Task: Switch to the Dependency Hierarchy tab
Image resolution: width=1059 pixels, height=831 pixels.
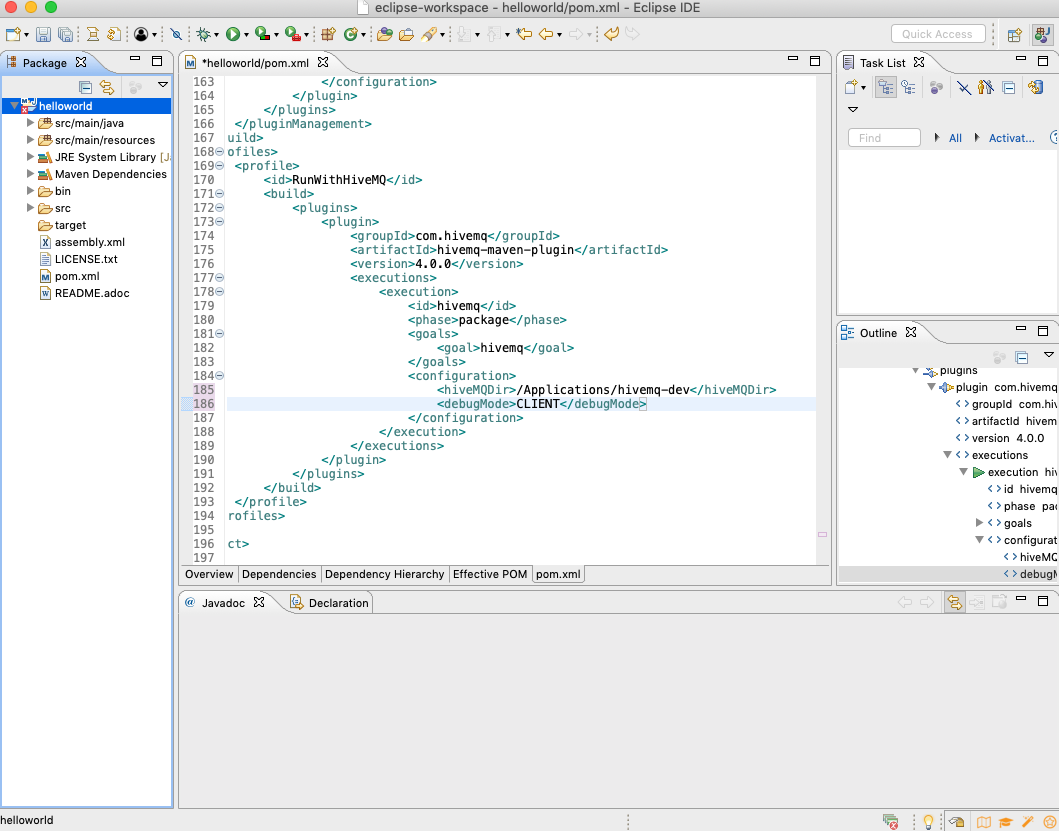Action: tap(384, 574)
